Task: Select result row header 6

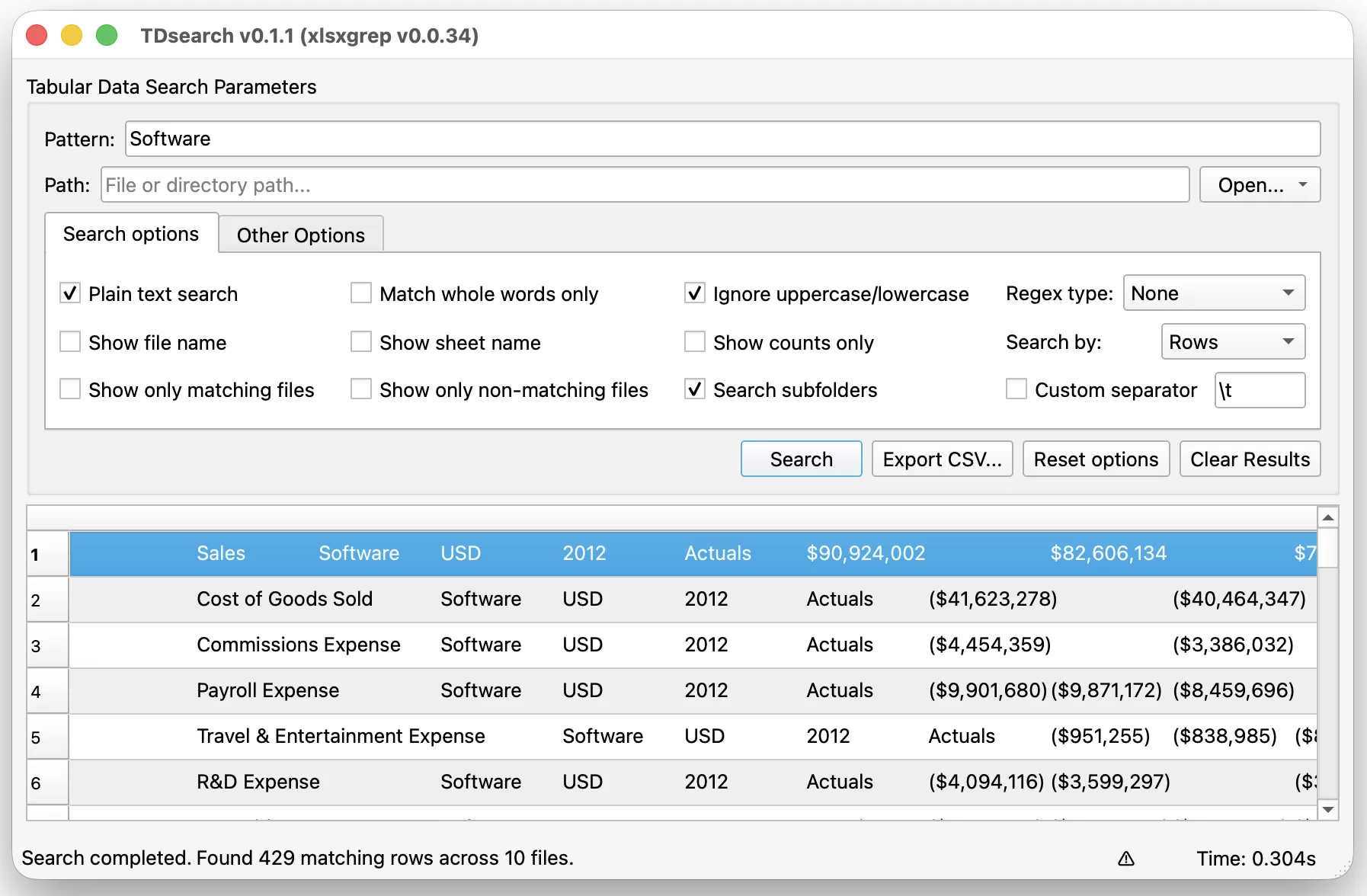Action: click(48, 782)
